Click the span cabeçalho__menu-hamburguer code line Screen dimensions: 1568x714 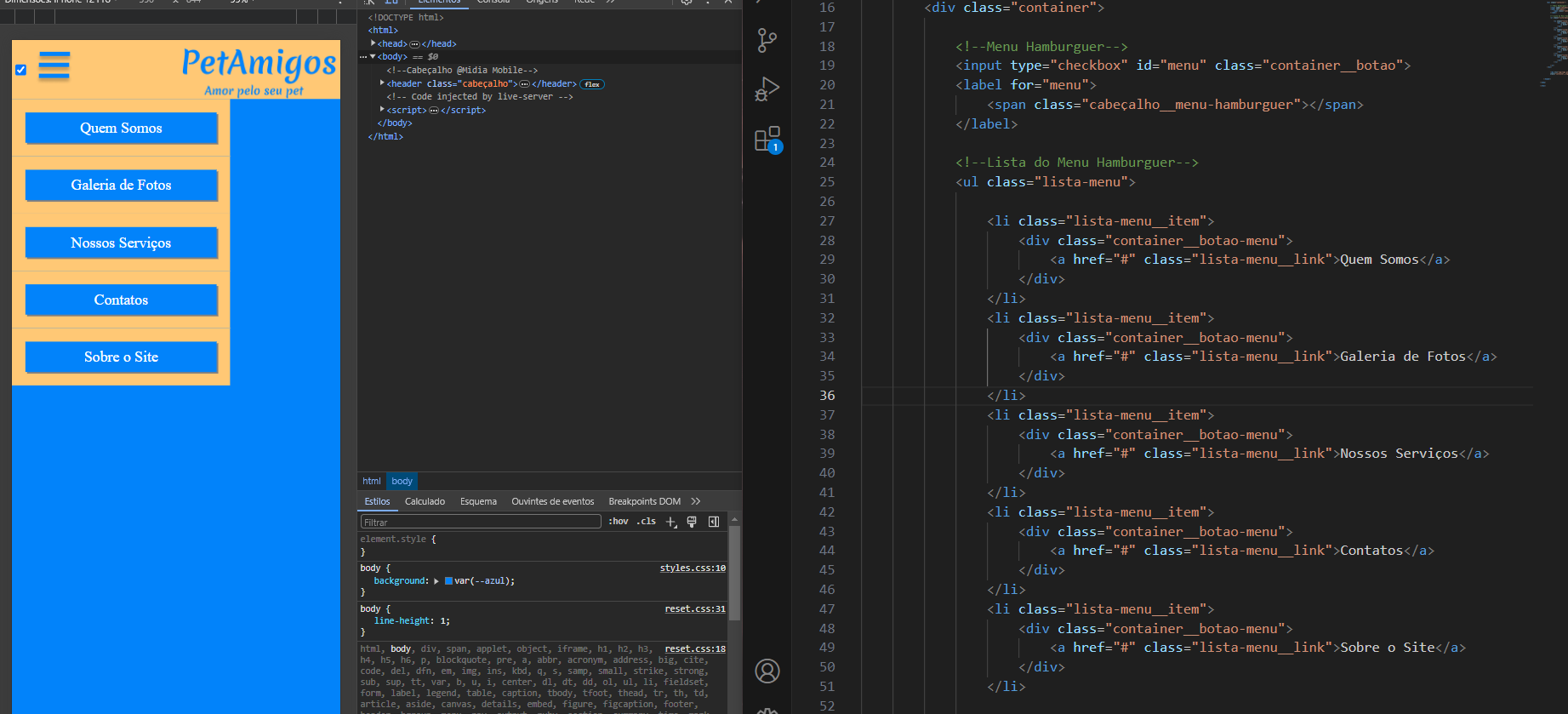1175,105
